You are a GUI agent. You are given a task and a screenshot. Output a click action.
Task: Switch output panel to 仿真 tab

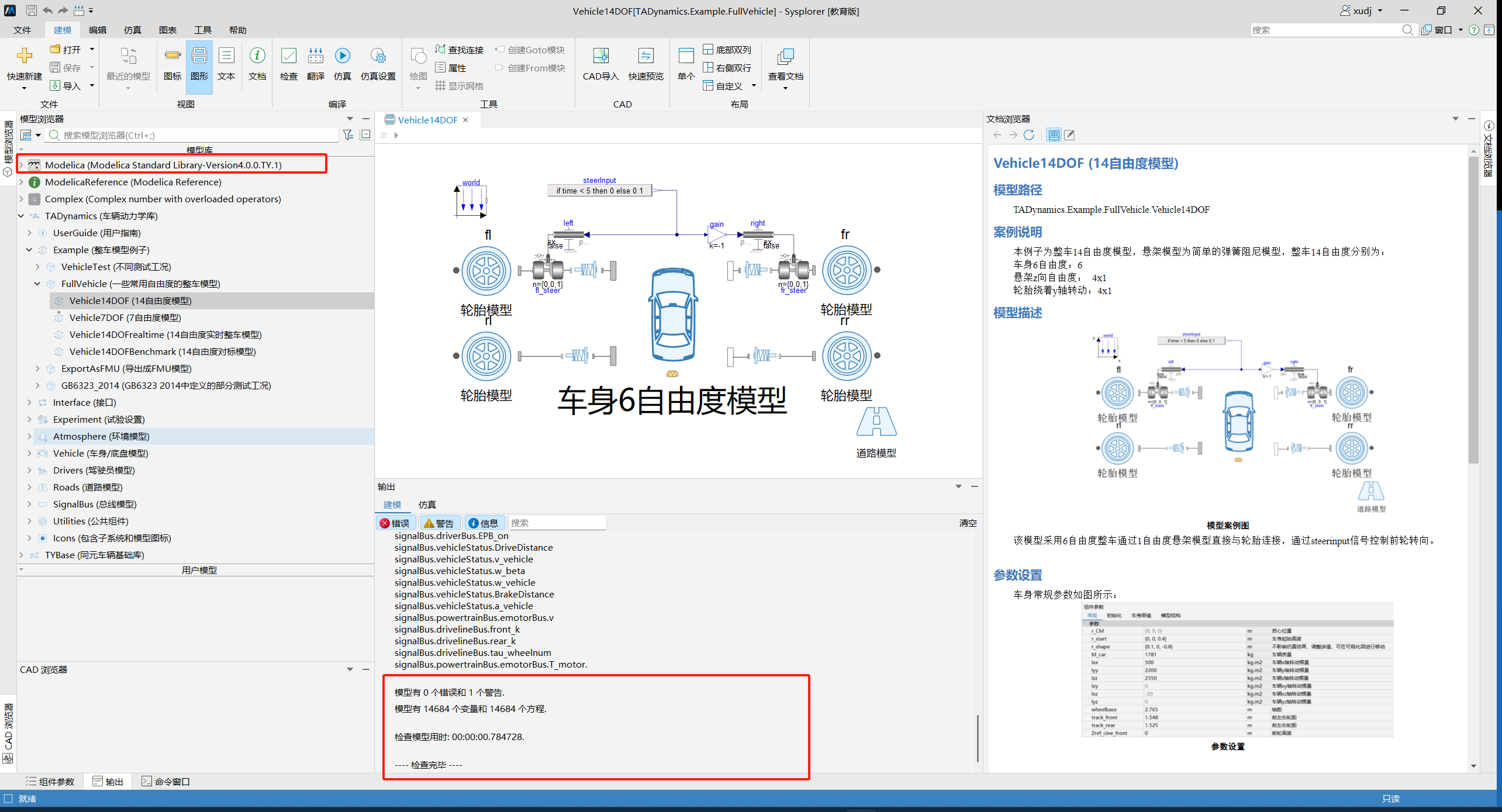coord(427,505)
